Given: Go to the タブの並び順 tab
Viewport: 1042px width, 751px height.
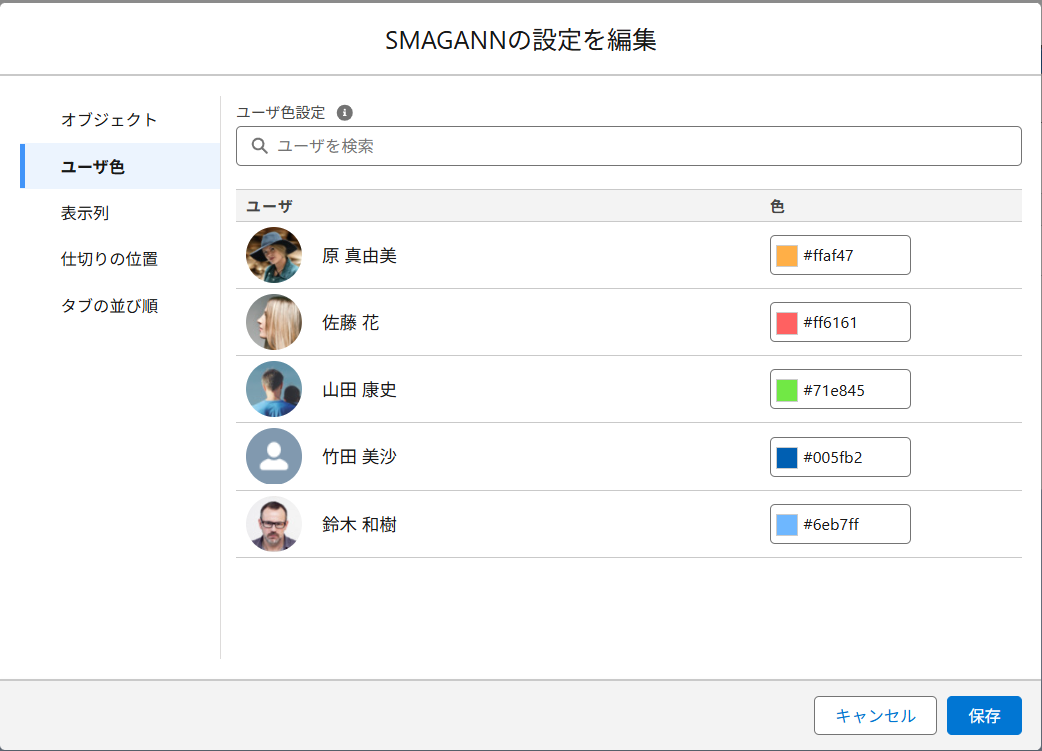Looking at the screenshot, I should click(109, 306).
